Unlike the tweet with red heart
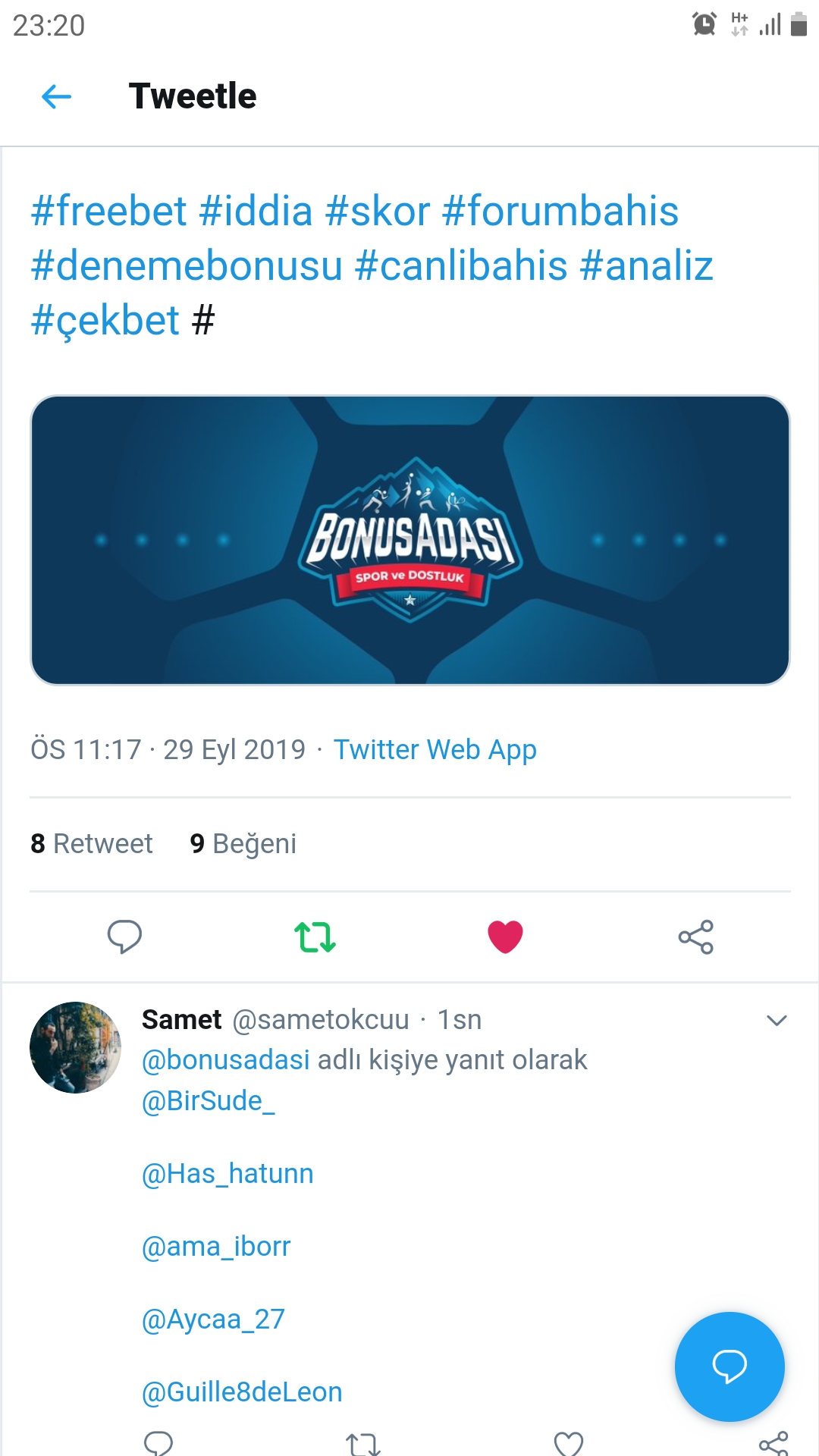Viewport: 819px width, 1456px height. 505,937
